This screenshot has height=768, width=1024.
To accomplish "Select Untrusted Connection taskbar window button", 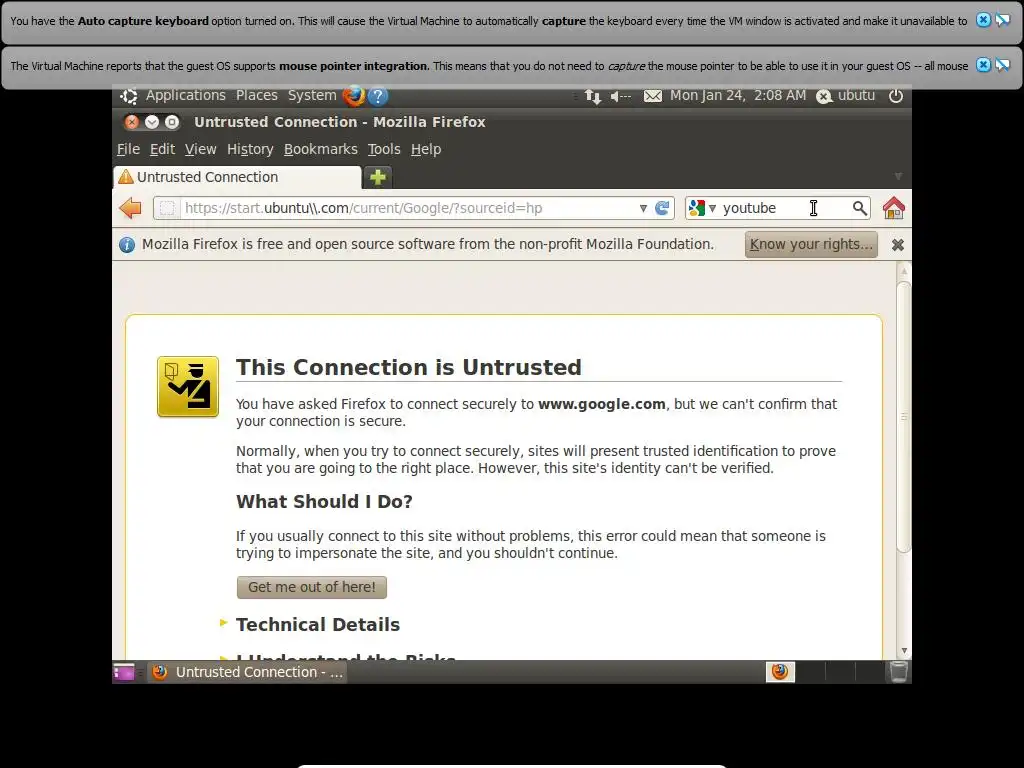I will tap(248, 672).
